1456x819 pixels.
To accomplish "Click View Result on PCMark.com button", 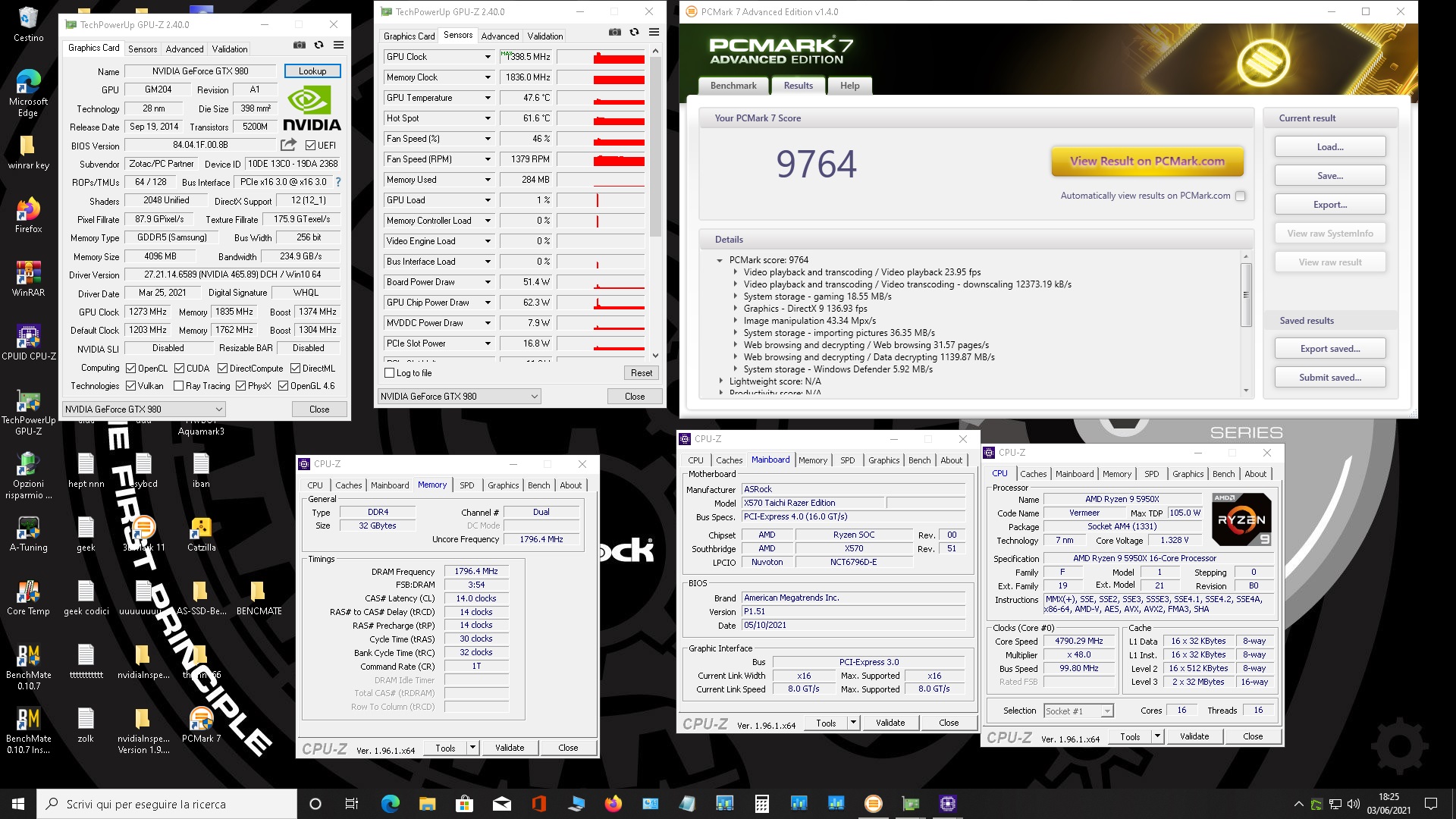I will tap(1147, 161).
